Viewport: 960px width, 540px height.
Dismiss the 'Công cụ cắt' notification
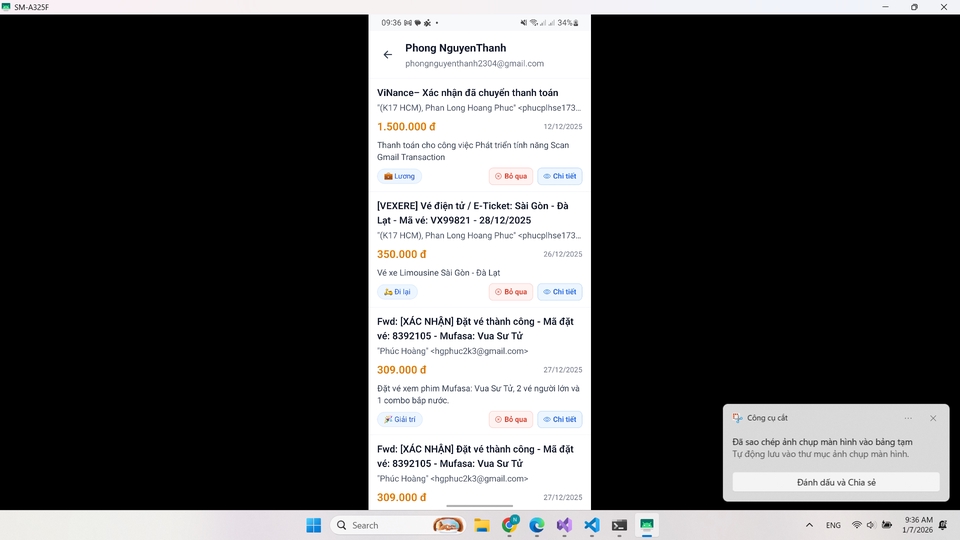point(933,418)
